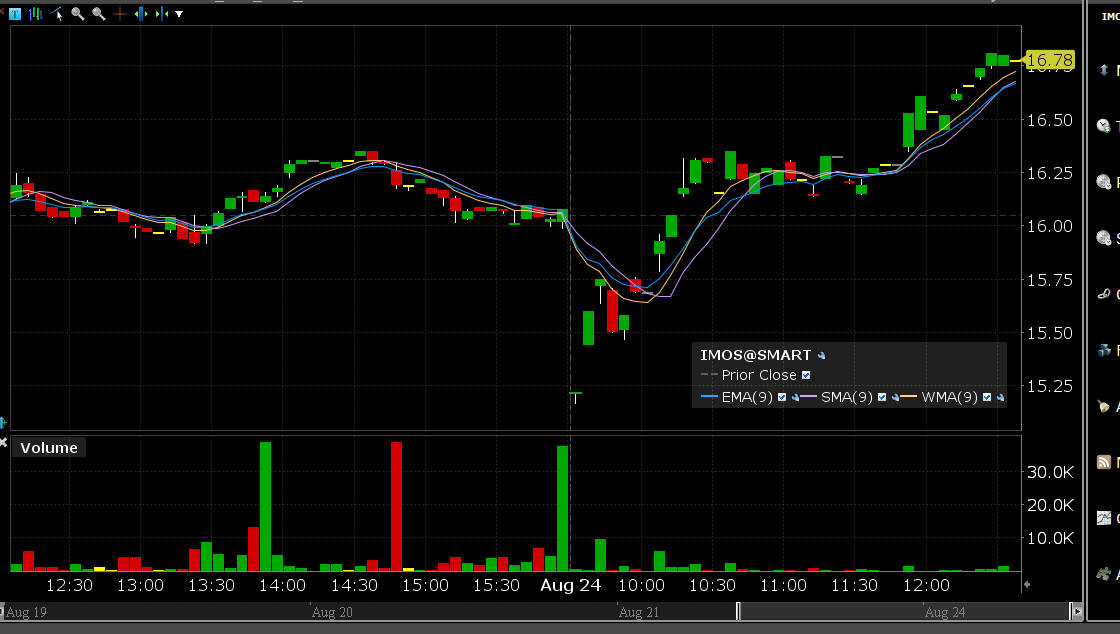
Task: Select the bar chart type icon
Action: click(36, 14)
